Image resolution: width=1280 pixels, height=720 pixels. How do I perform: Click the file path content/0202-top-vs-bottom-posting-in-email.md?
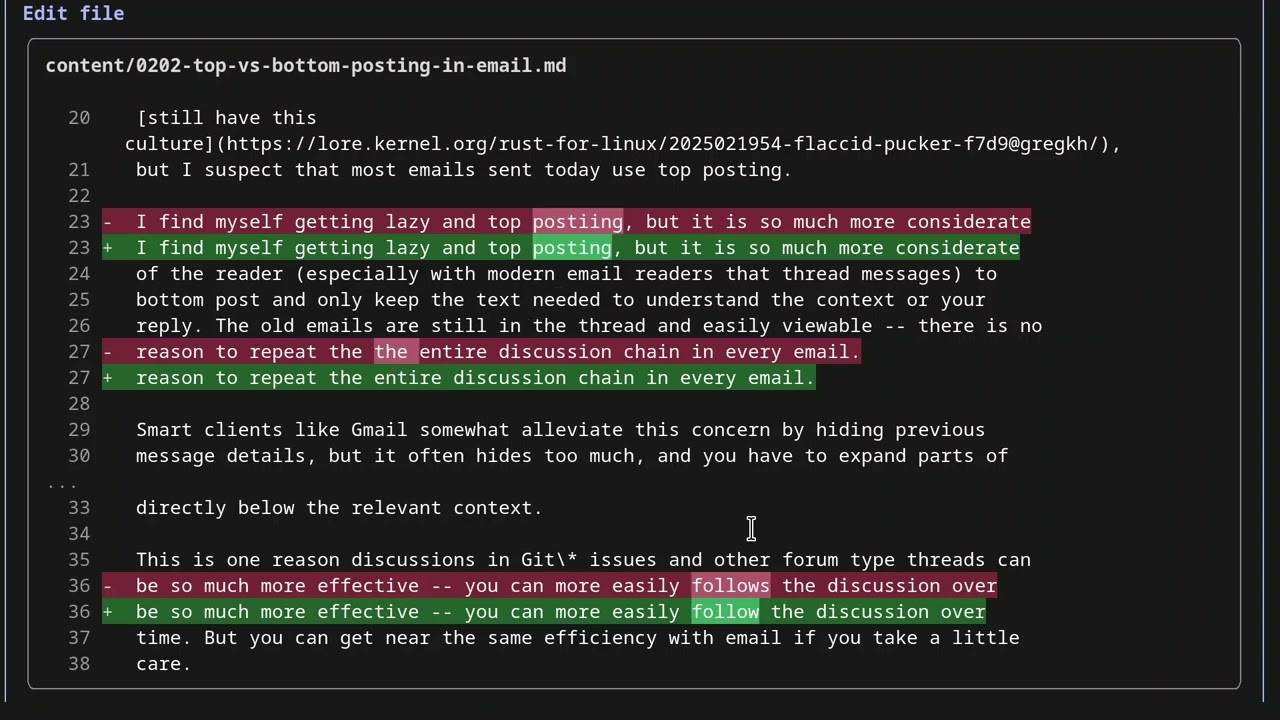click(x=306, y=66)
